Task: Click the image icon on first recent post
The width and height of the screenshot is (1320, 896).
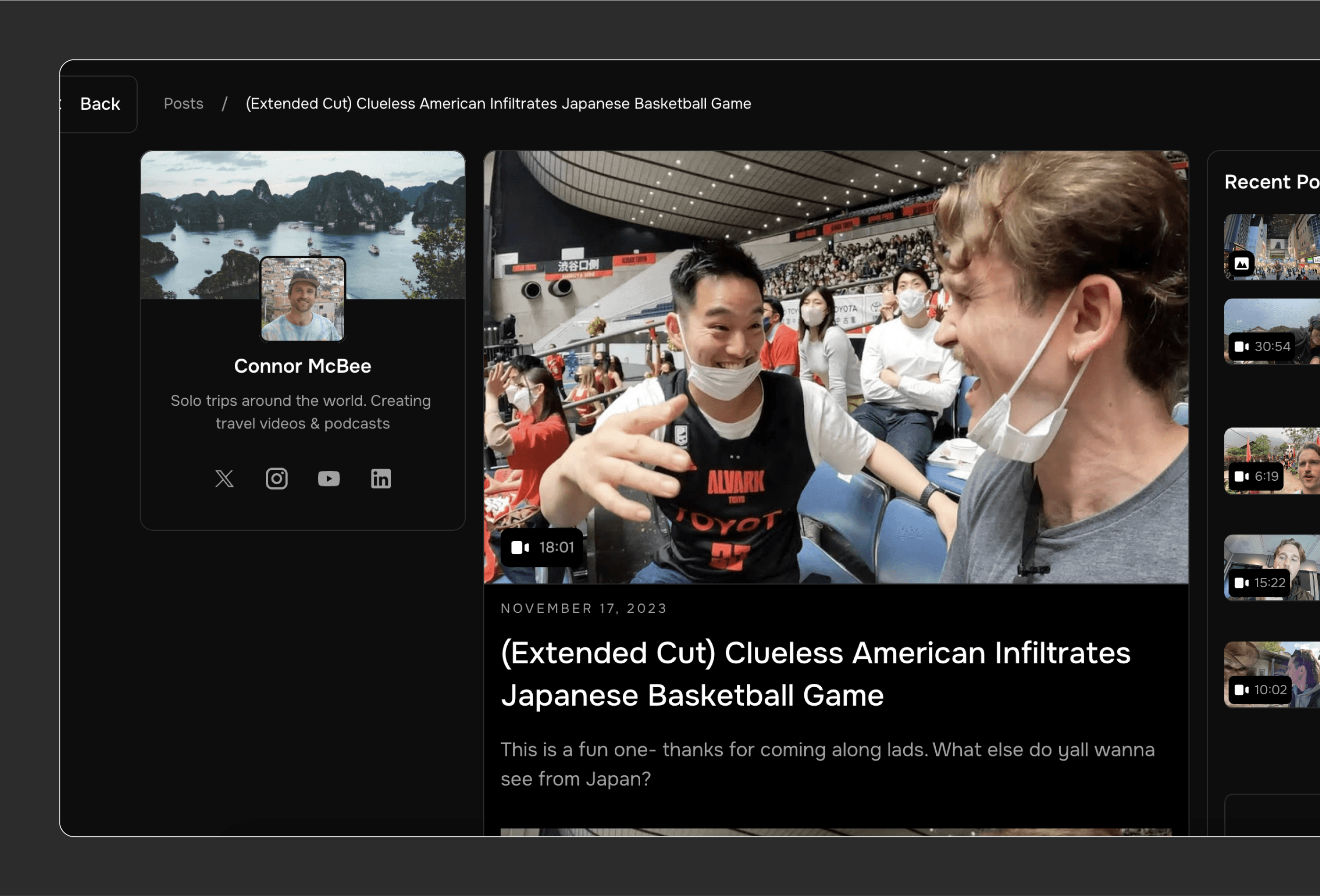Action: pos(1242,264)
